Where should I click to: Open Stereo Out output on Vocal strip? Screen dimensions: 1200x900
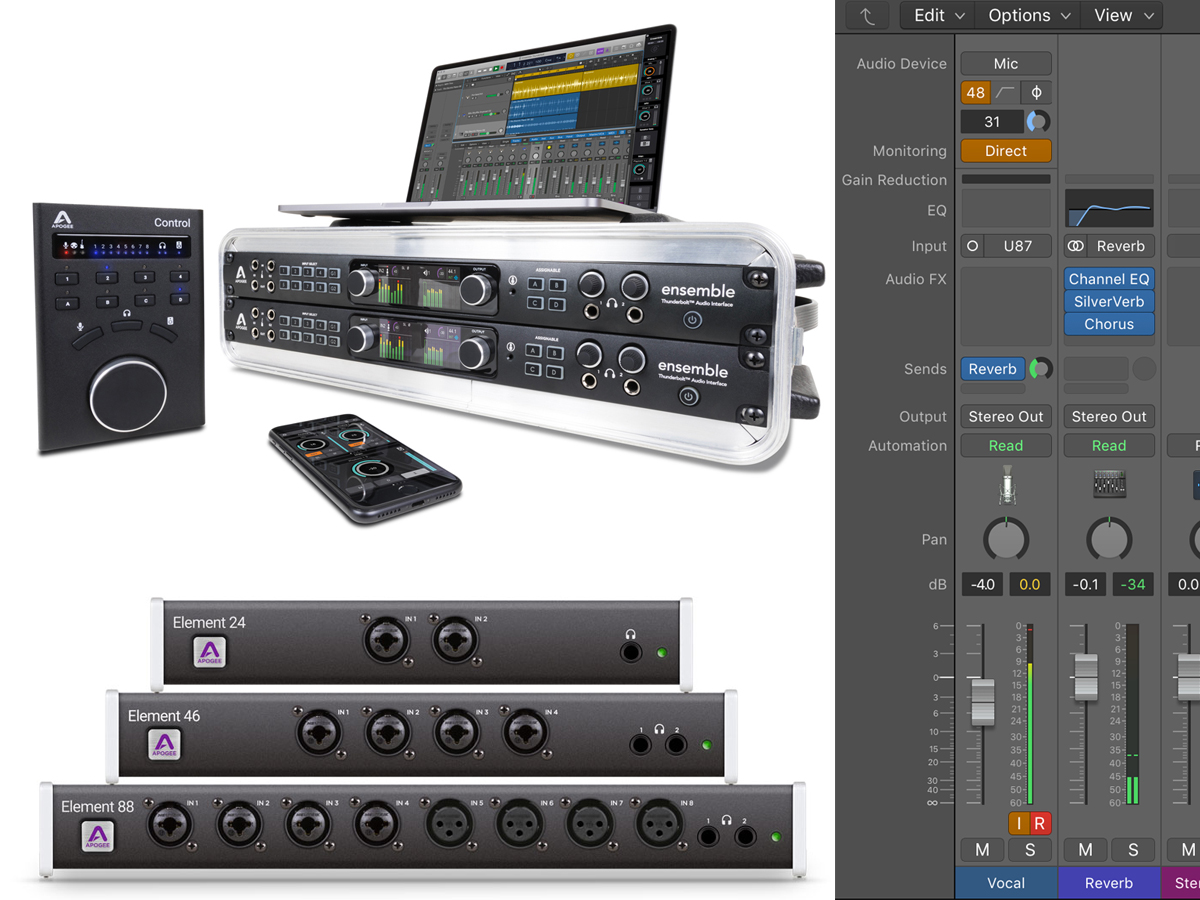pos(1006,416)
